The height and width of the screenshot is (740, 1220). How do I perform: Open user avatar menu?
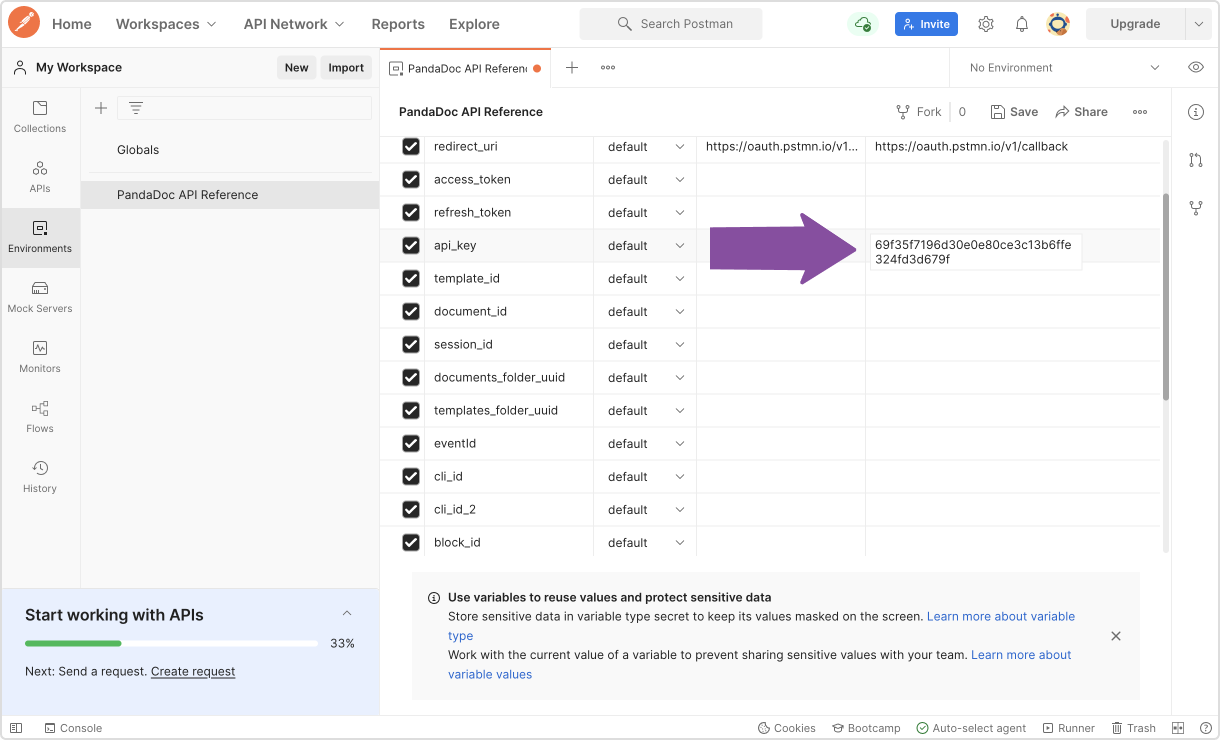tap(1058, 24)
